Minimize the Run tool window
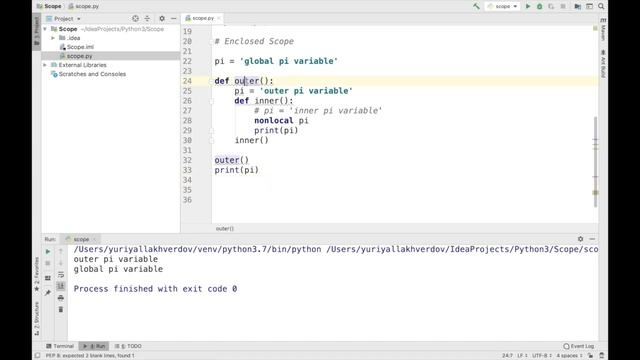 coord(592,239)
